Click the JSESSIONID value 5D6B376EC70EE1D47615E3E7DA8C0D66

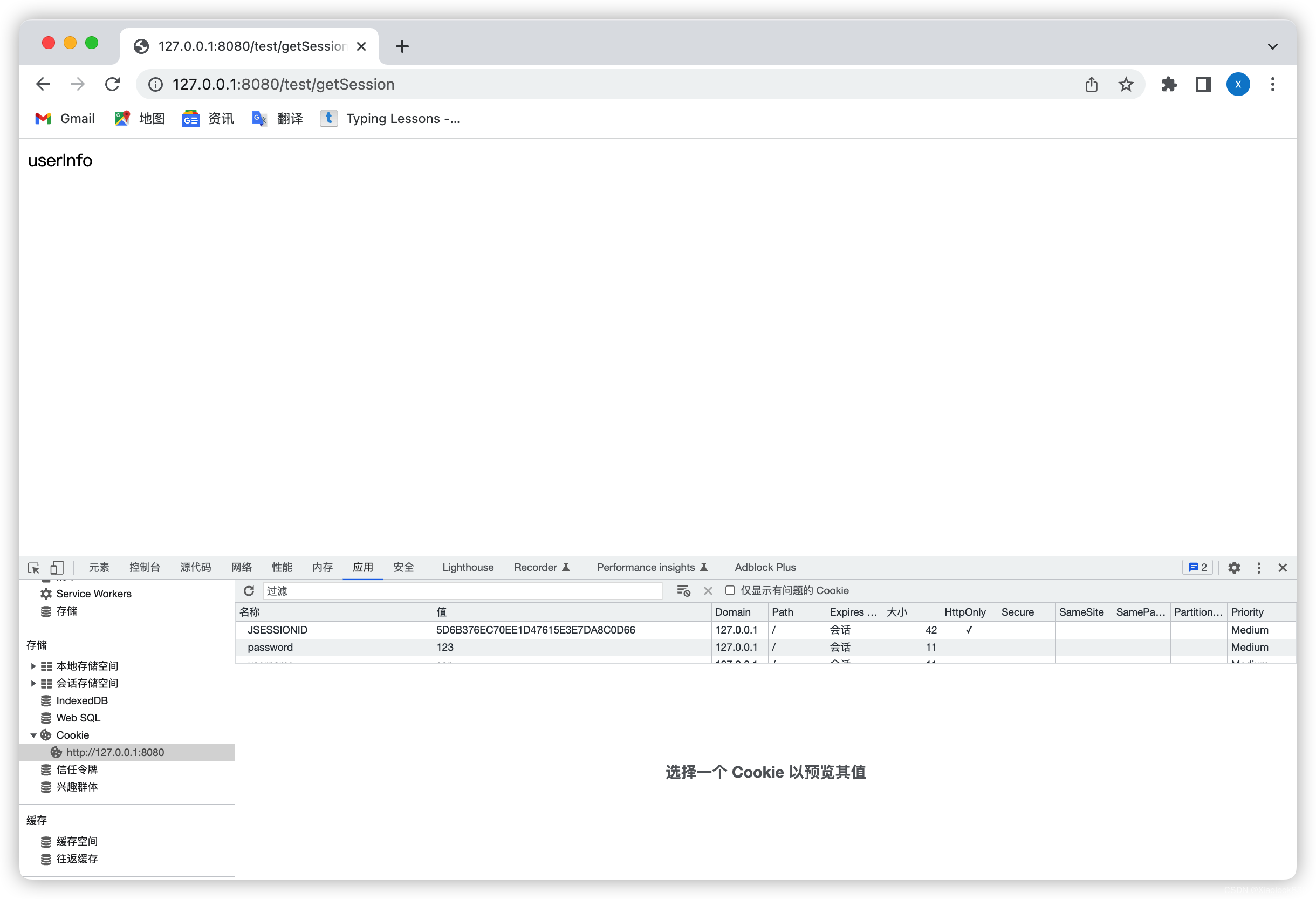536,630
